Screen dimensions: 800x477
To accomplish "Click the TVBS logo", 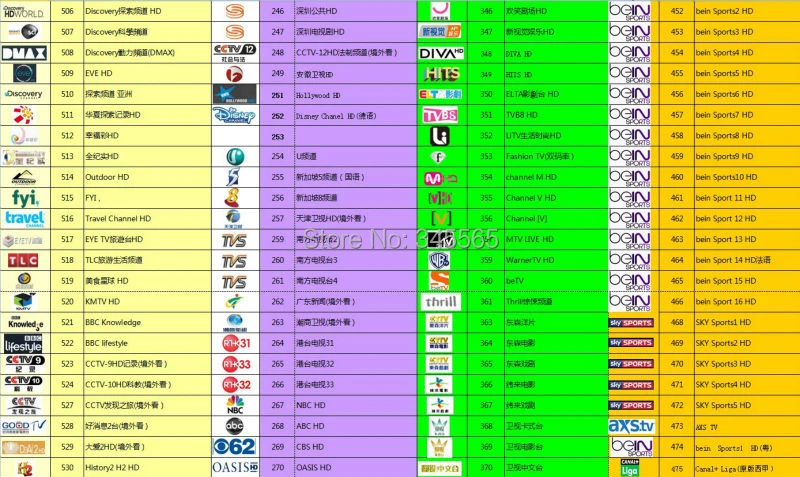I will pyautogui.click(x=440, y=115).
